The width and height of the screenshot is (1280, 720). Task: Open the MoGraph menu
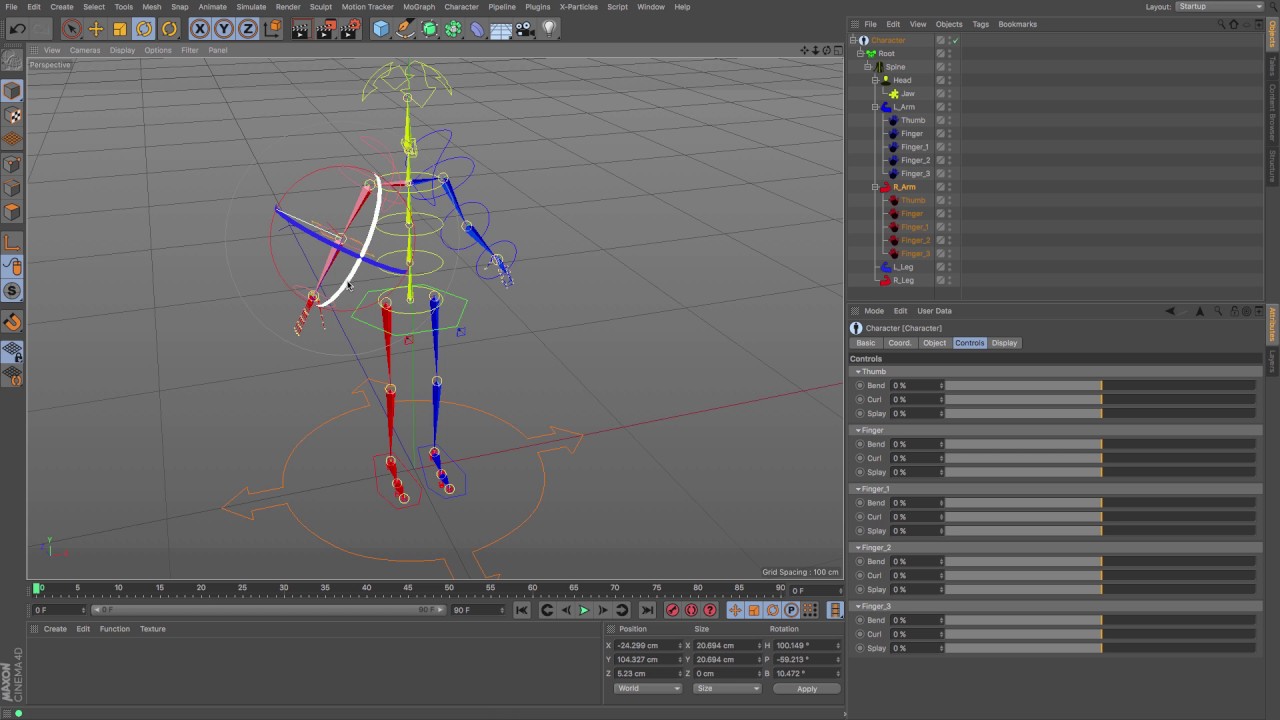pyautogui.click(x=418, y=7)
